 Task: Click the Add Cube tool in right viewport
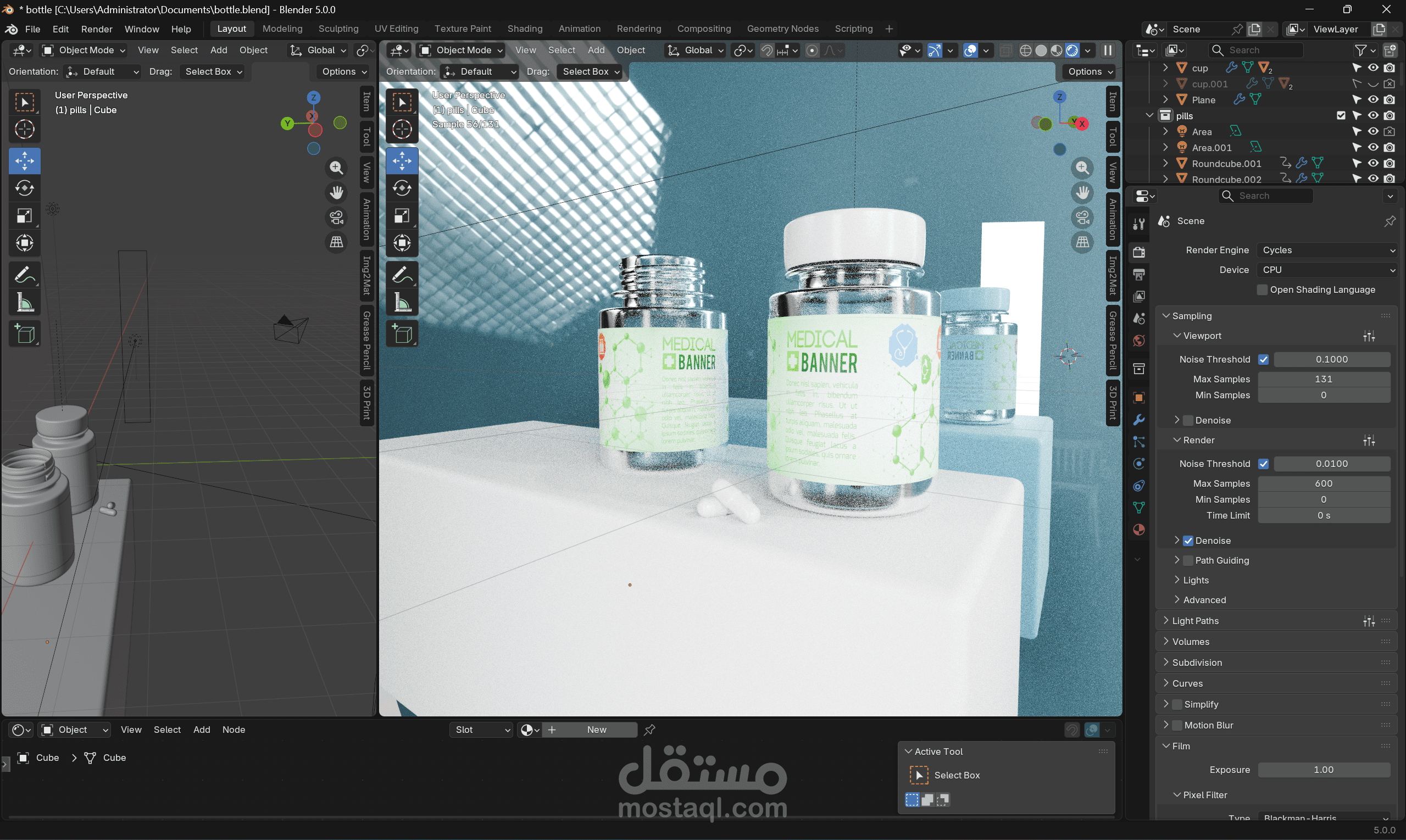(x=402, y=335)
